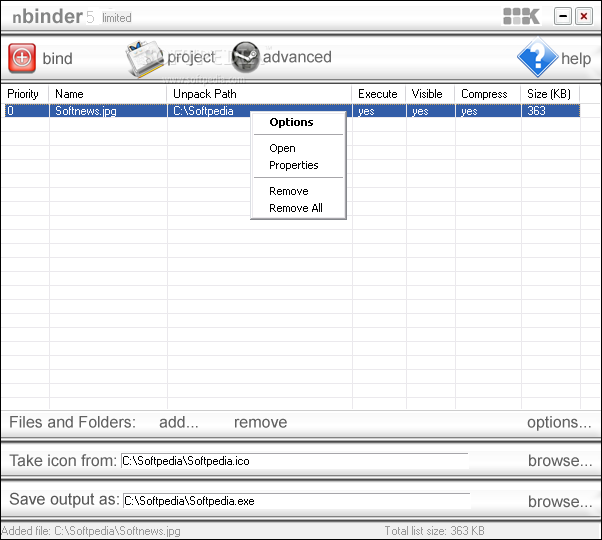
Task: Click the project label
Action: pos(191,58)
